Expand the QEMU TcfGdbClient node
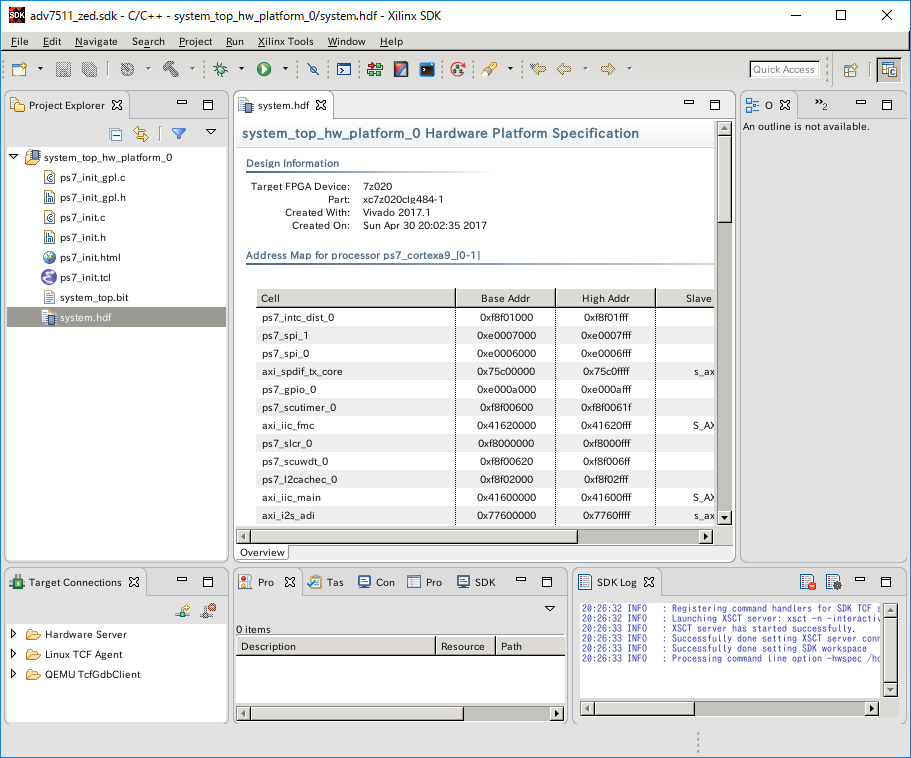This screenshot has height=758, width=911. [14, 674]
